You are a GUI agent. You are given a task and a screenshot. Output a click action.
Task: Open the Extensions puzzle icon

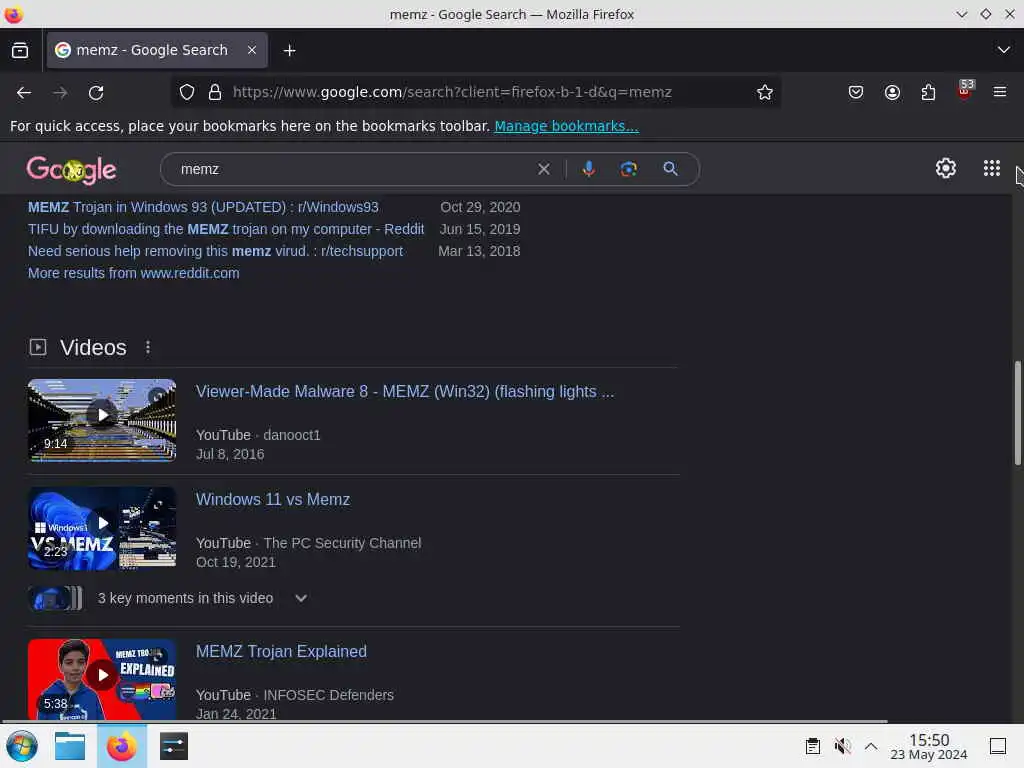tap(928, 93)
